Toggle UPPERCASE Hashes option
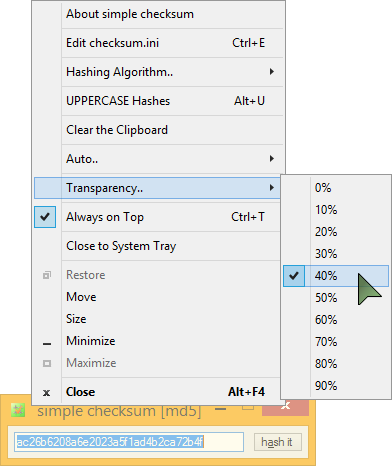Screen dimensions: 392x466 click(157, 101)
